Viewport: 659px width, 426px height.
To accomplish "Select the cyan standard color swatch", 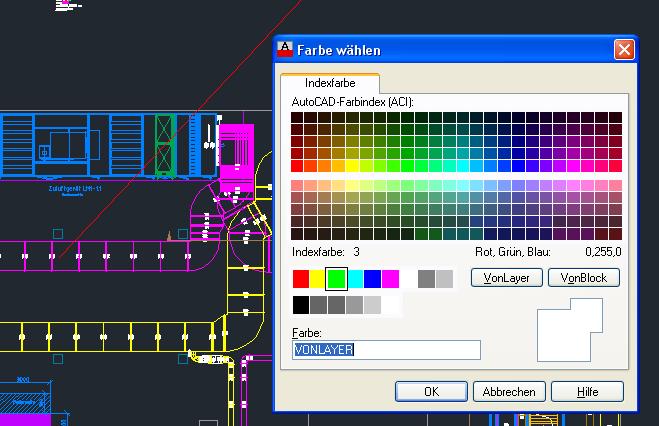I will click(x=355, y=278).
